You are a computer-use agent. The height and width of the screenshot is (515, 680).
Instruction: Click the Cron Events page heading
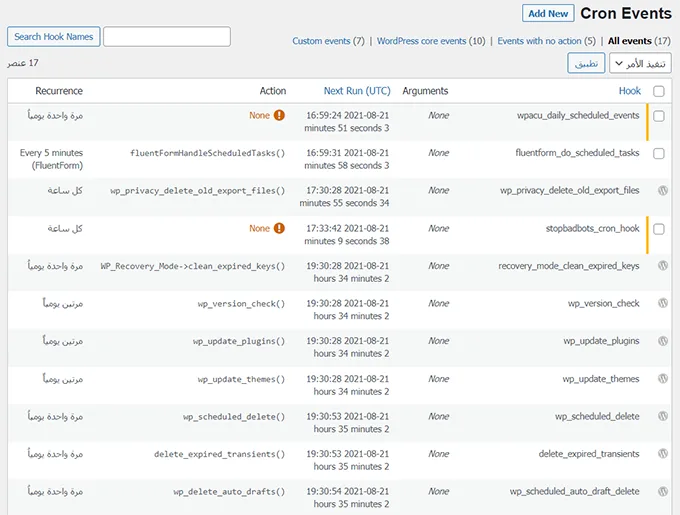626,13
